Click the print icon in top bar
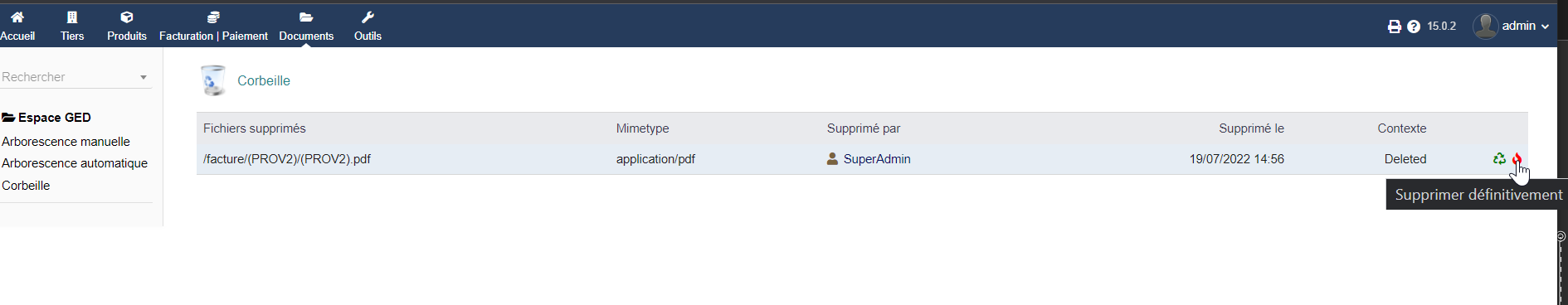The height and width of the screenshot is (305, 1568). (1395, 27)
